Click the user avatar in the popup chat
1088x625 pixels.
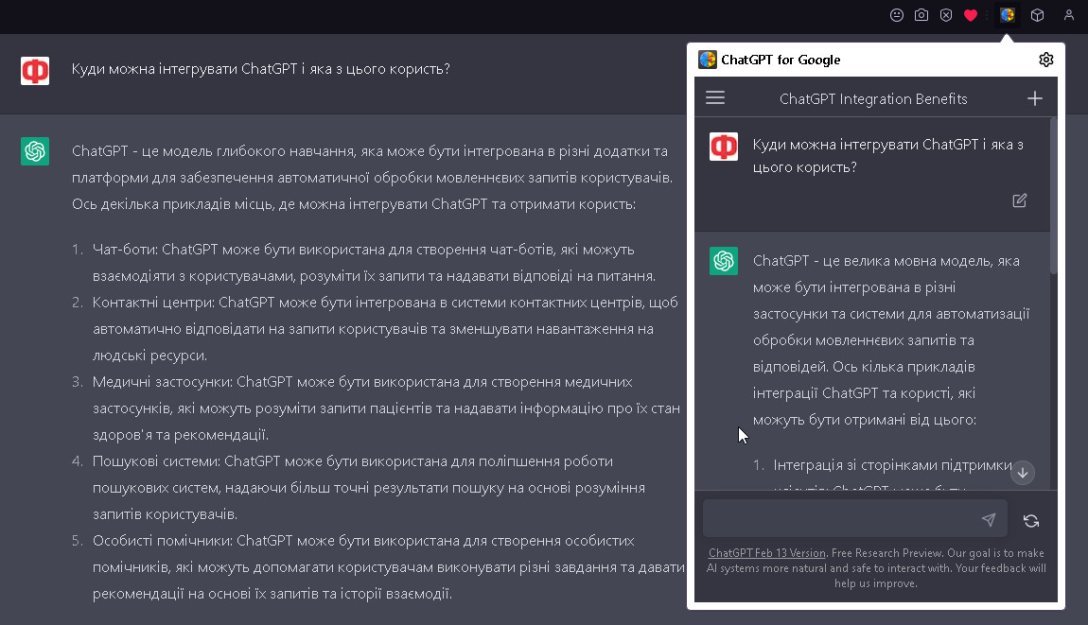click(x=724, y=146)
